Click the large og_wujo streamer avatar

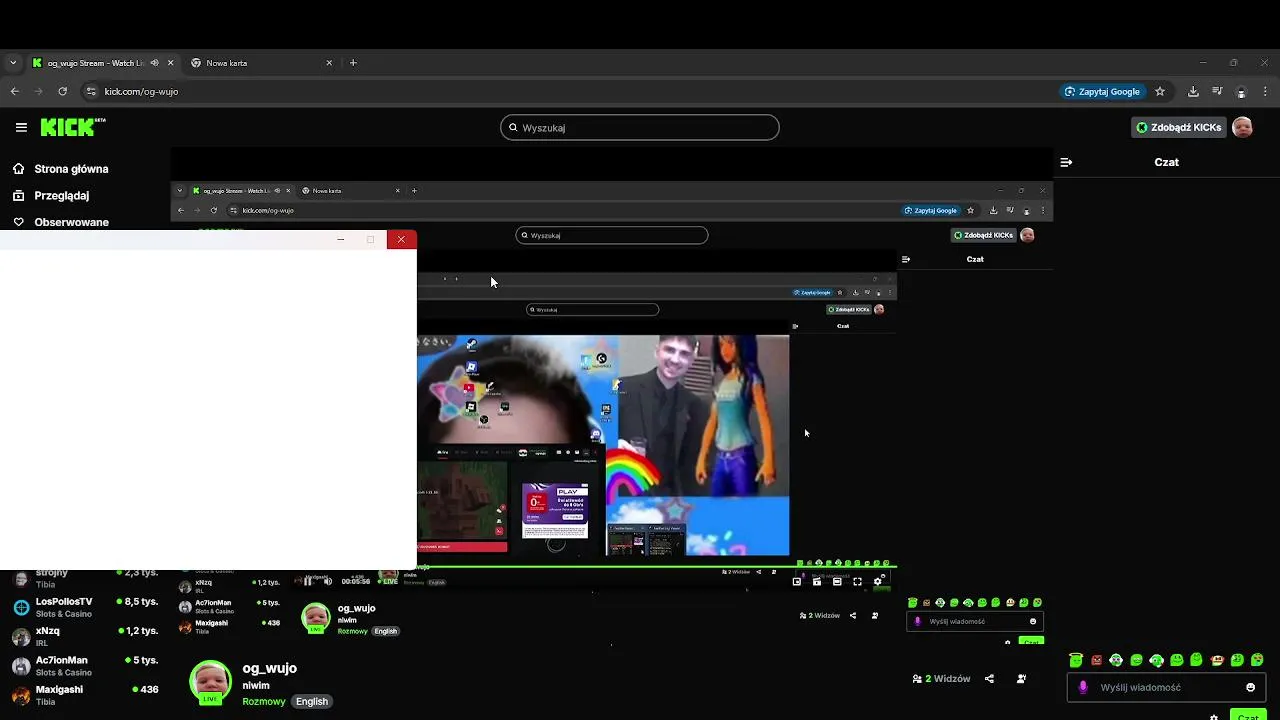click(x=211, y=681)
